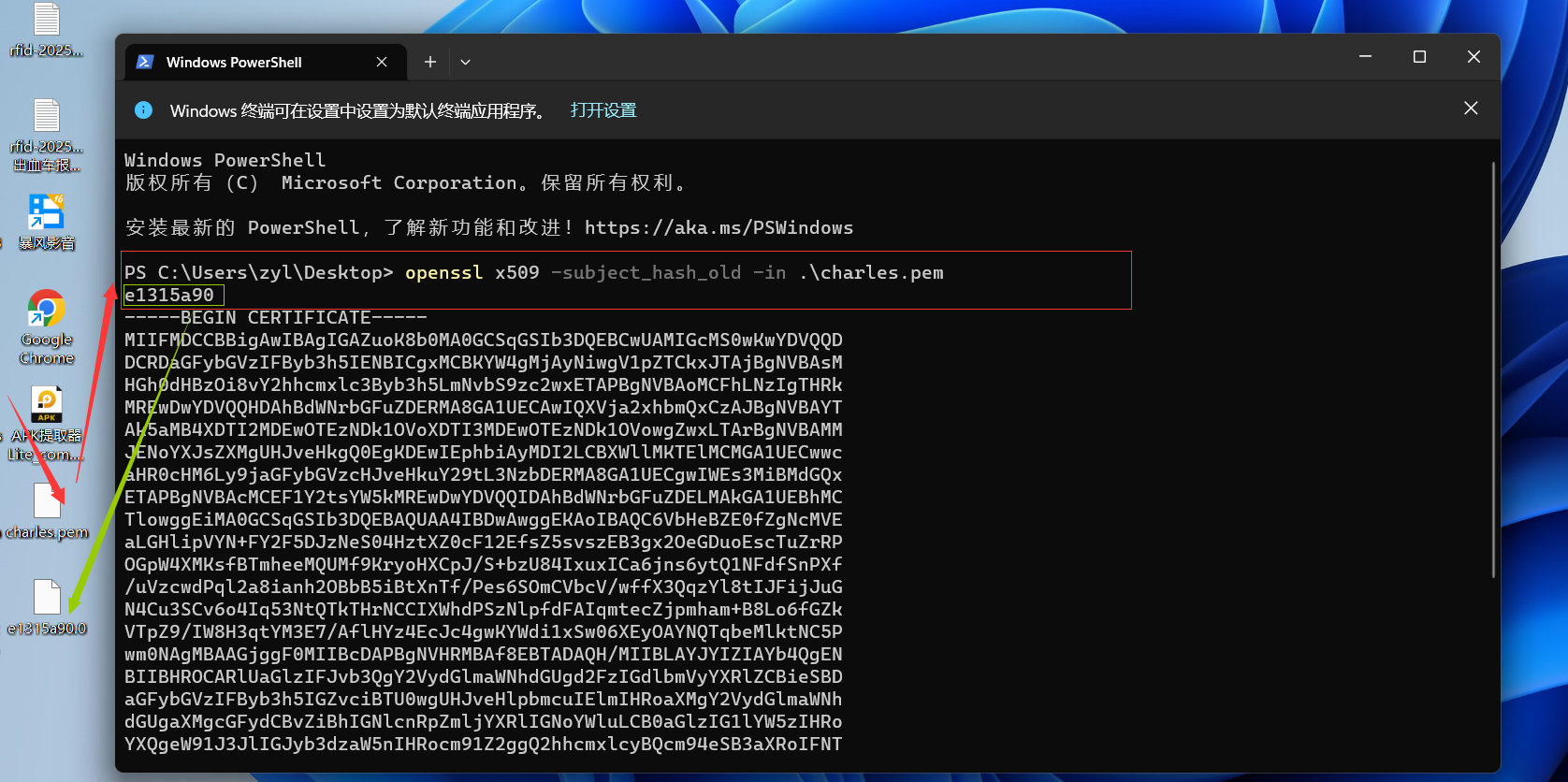Click the e1315a90 hash output text
Image resolution: width=1568 pixels, height=782 pixels.
(169, 296)
